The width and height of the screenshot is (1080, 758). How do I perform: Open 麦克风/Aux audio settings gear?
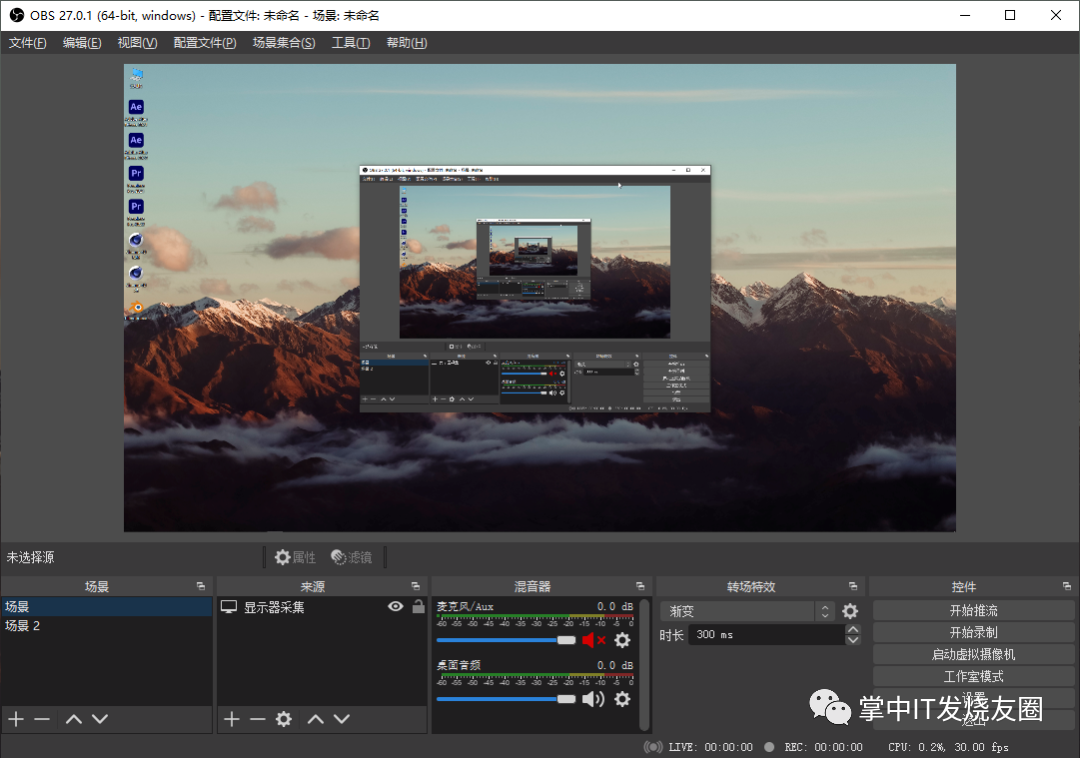pyautogui.click(x=622, y=640)
